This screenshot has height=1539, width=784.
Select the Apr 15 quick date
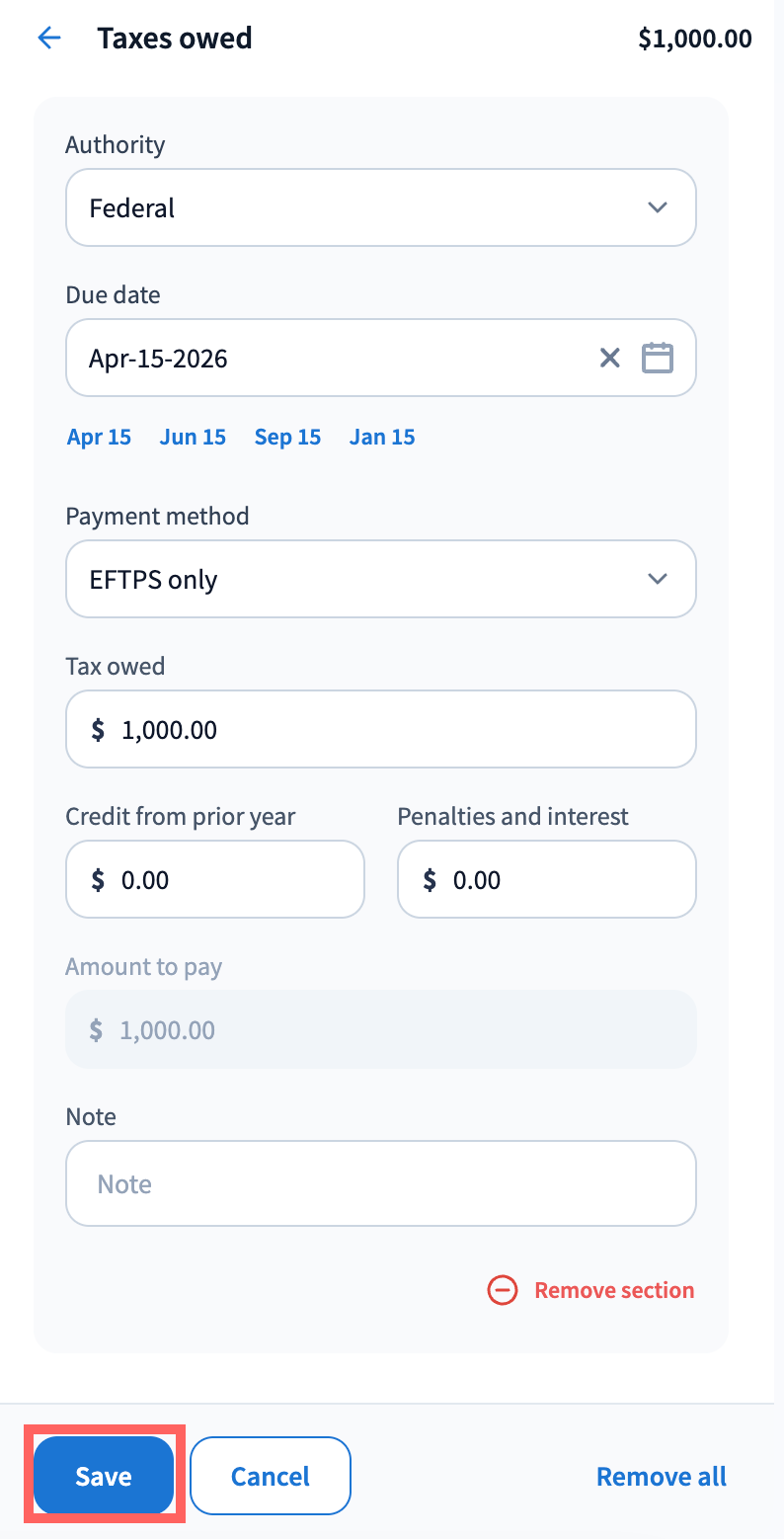point(99,437)
